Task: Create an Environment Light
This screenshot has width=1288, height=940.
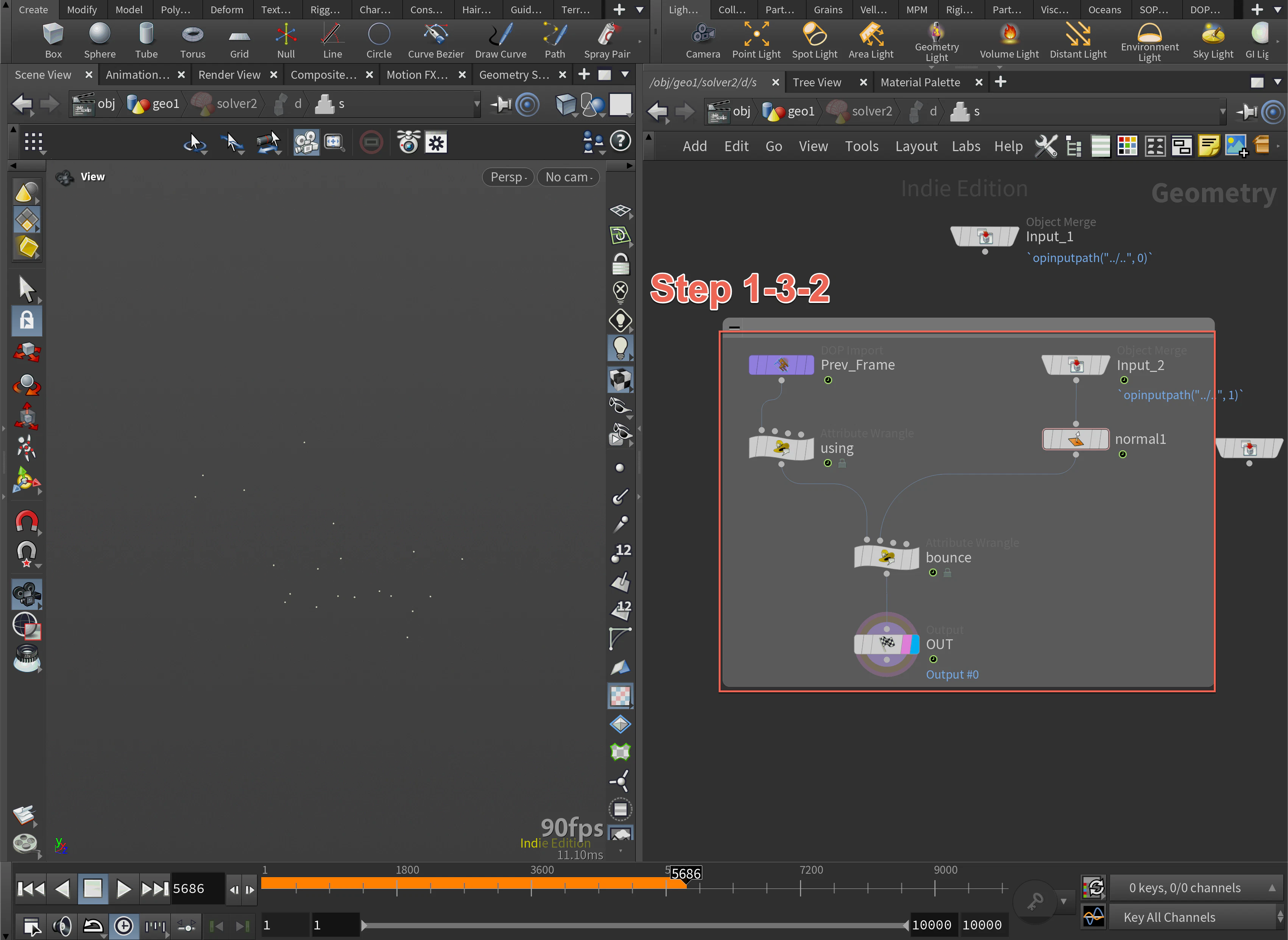Action: 1149,42
